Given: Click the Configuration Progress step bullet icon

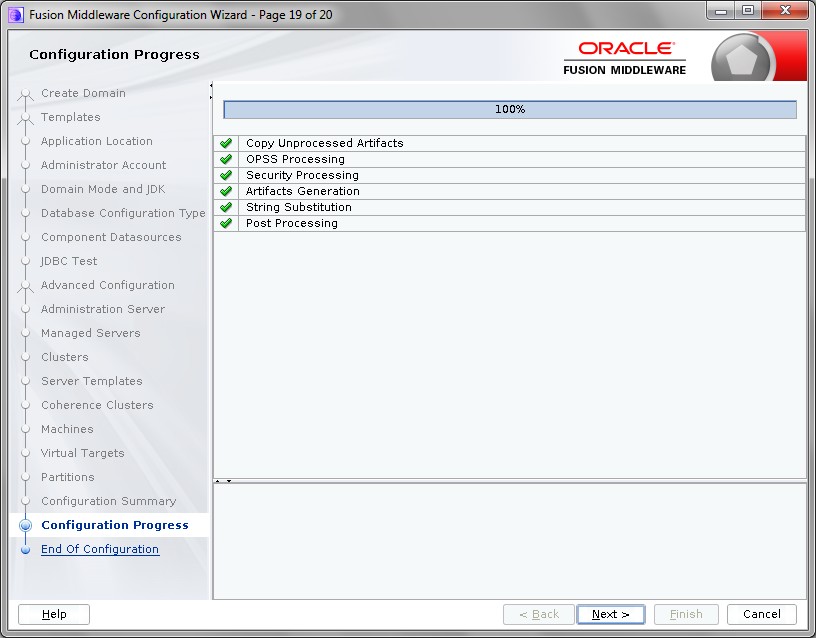Looking at the screenshot, I should pos(25,525).
